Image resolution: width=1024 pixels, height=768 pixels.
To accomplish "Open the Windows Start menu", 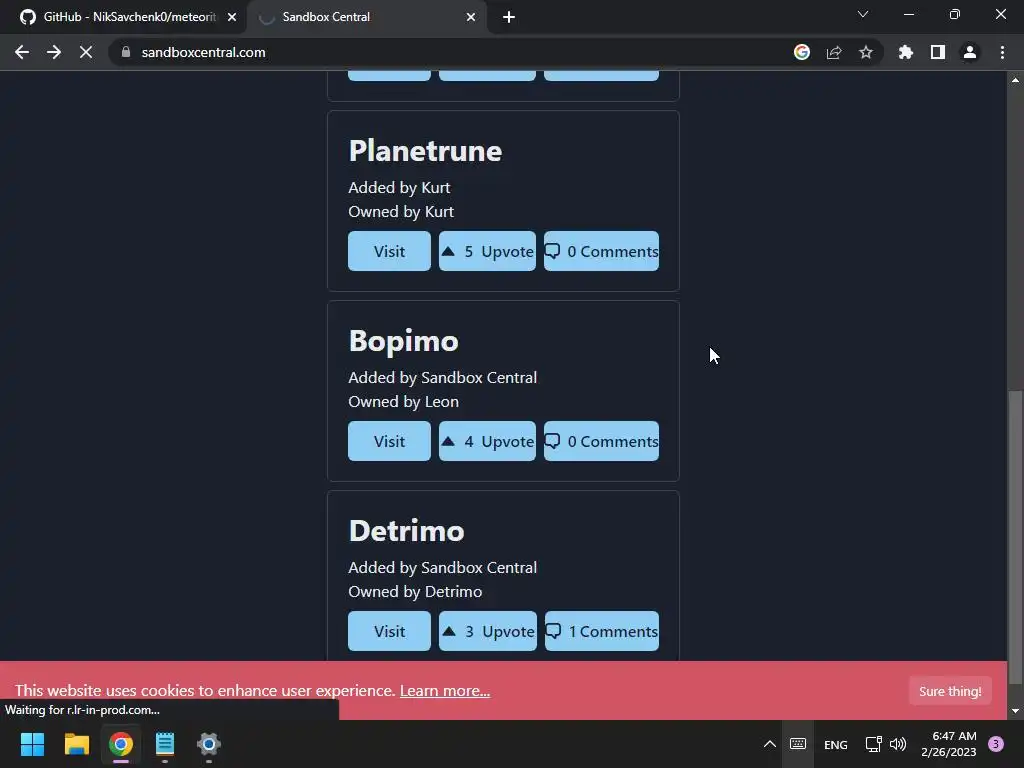I will pyautogui.click(x=32, y=744).
